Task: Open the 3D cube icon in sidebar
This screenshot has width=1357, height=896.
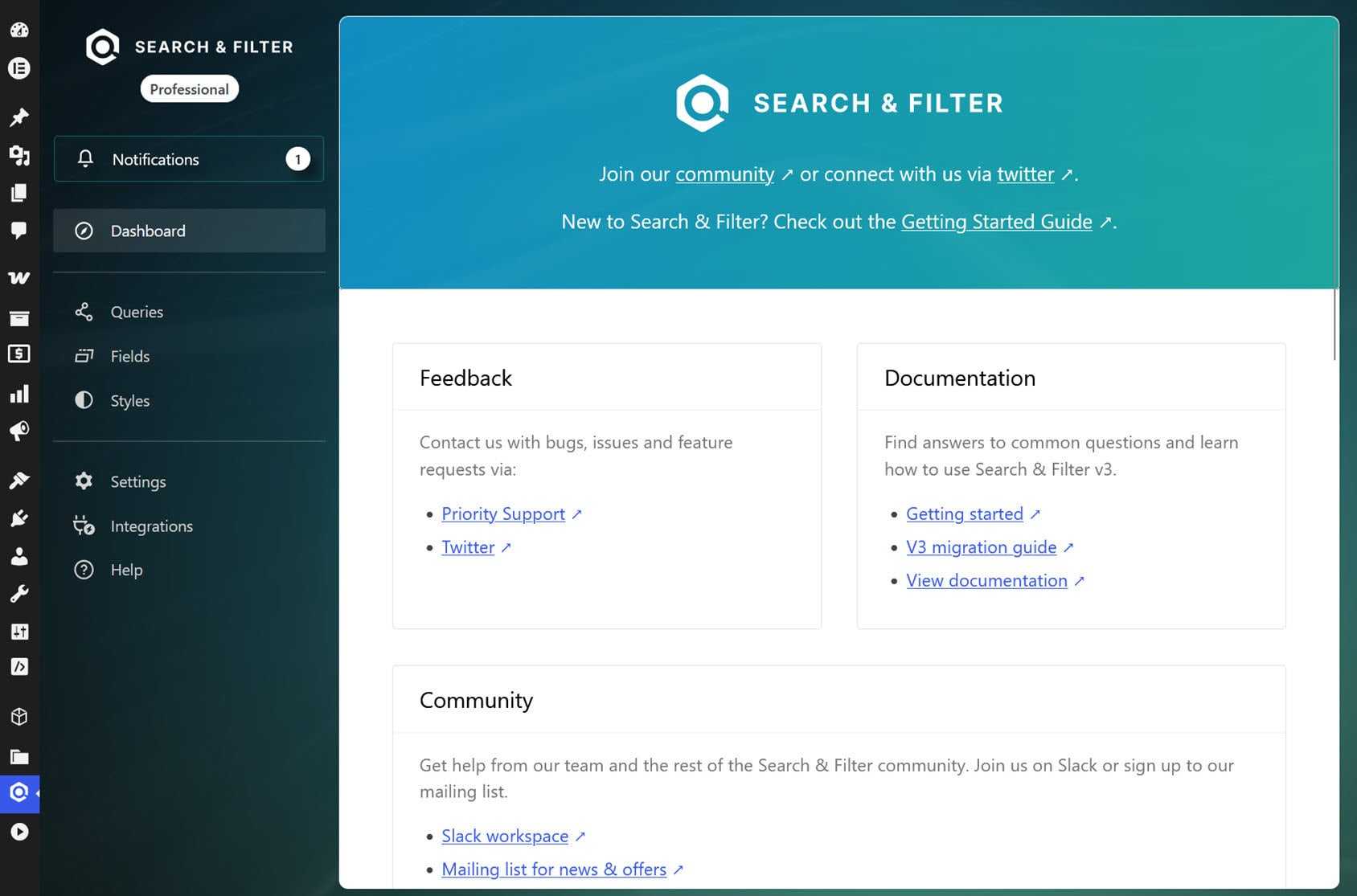Action: [x=19, y=717]
